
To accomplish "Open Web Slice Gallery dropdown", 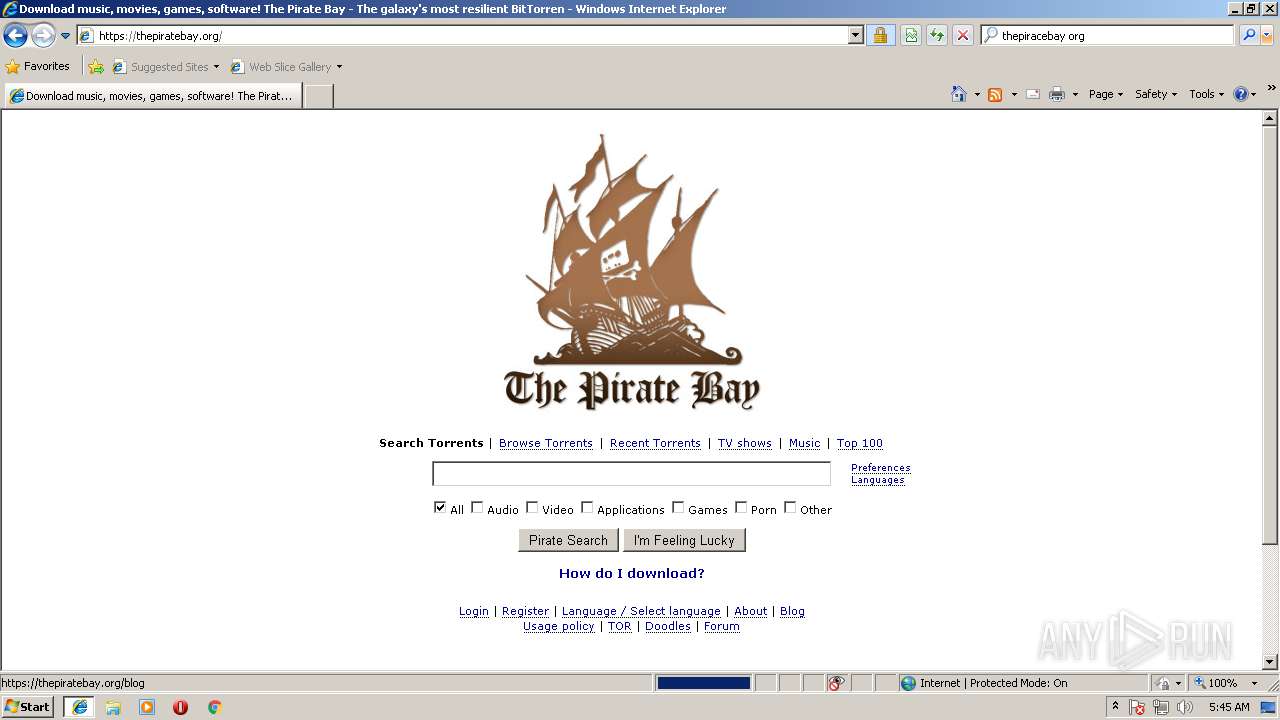I will point(286,67).
